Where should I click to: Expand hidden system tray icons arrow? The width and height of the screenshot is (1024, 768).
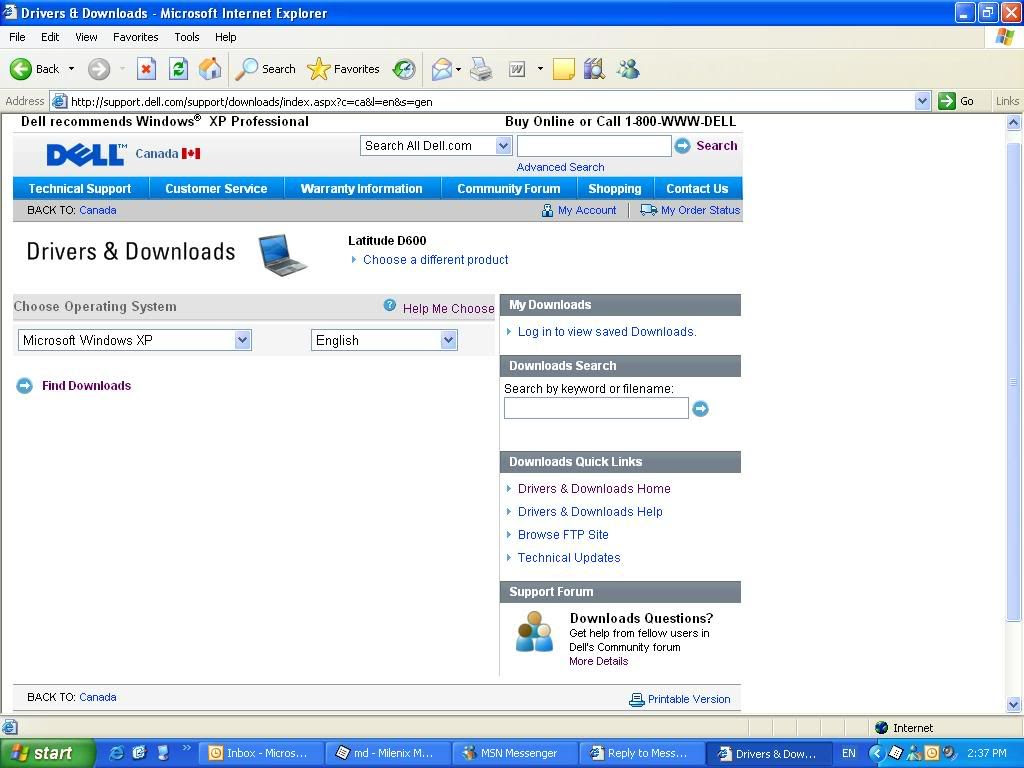(876, 753)
